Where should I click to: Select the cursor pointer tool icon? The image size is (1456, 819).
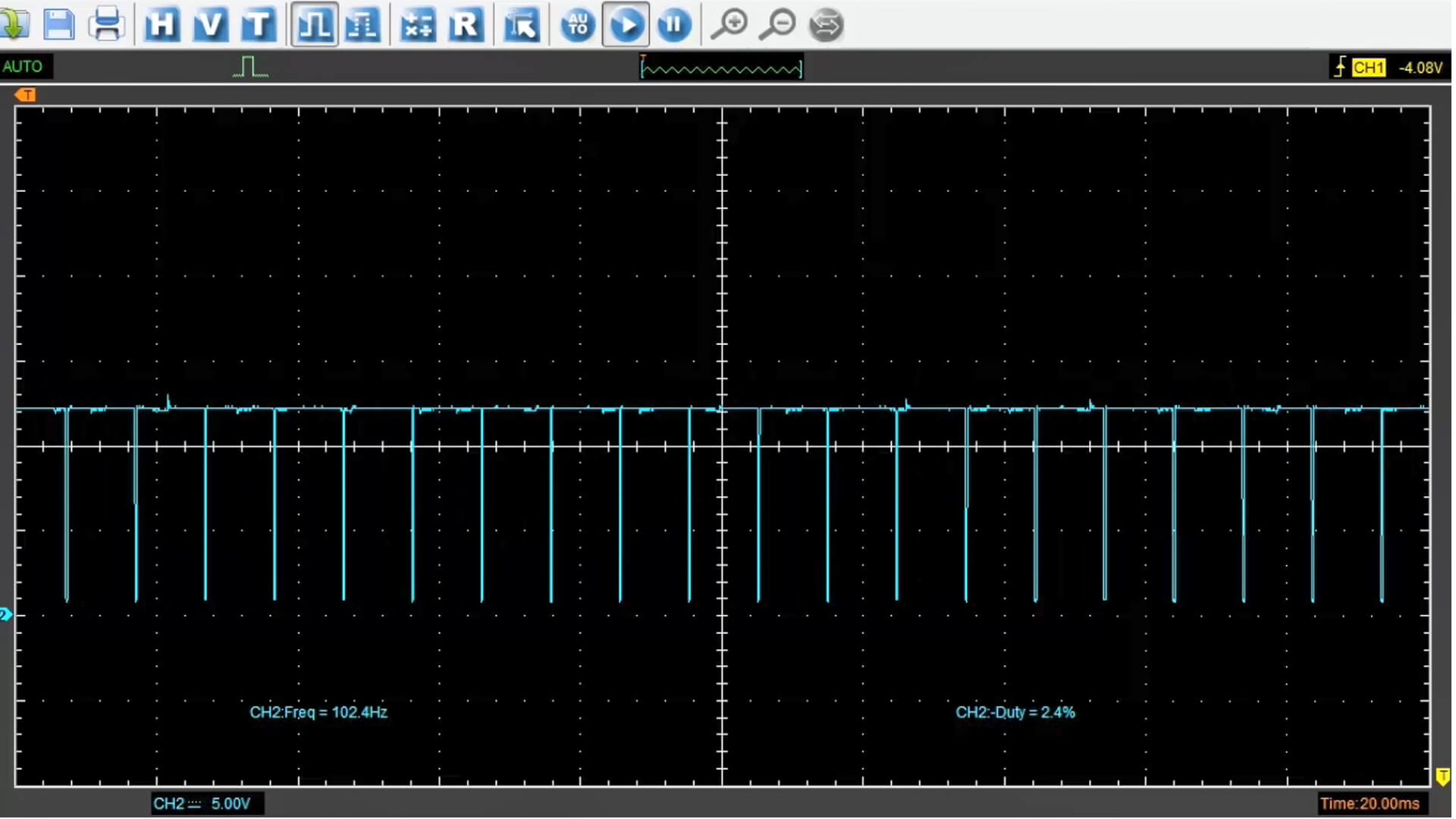[522, 24]
